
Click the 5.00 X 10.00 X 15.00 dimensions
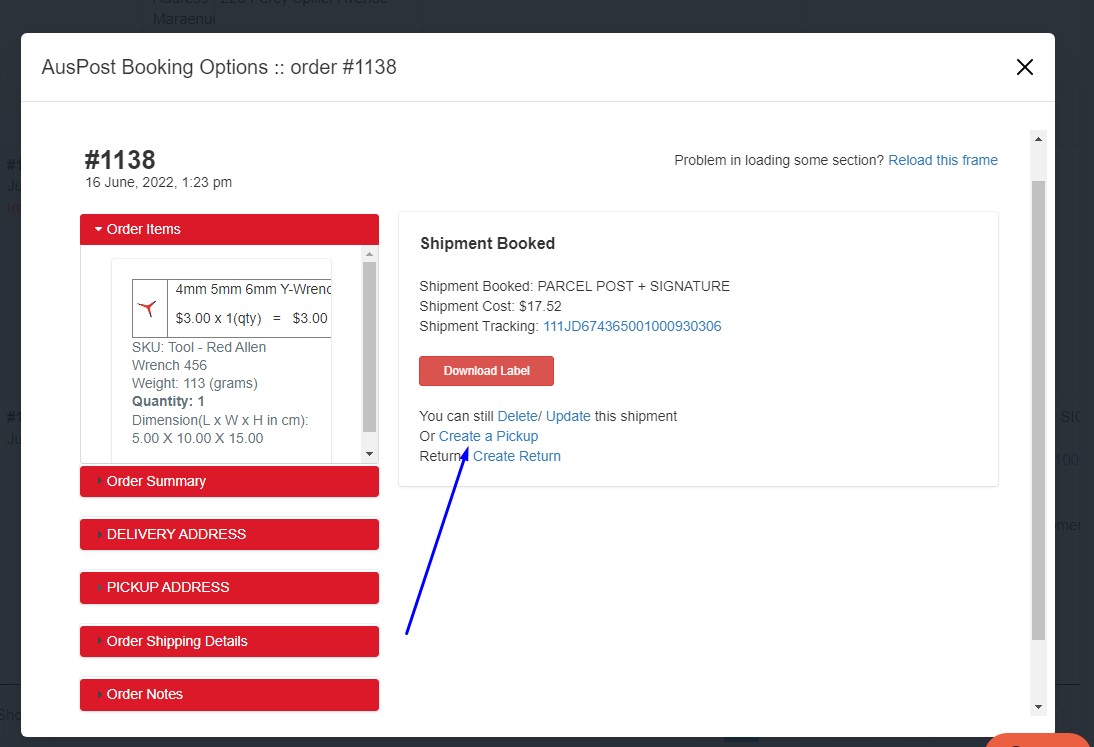pyautogui.click(x=197, y=439)
